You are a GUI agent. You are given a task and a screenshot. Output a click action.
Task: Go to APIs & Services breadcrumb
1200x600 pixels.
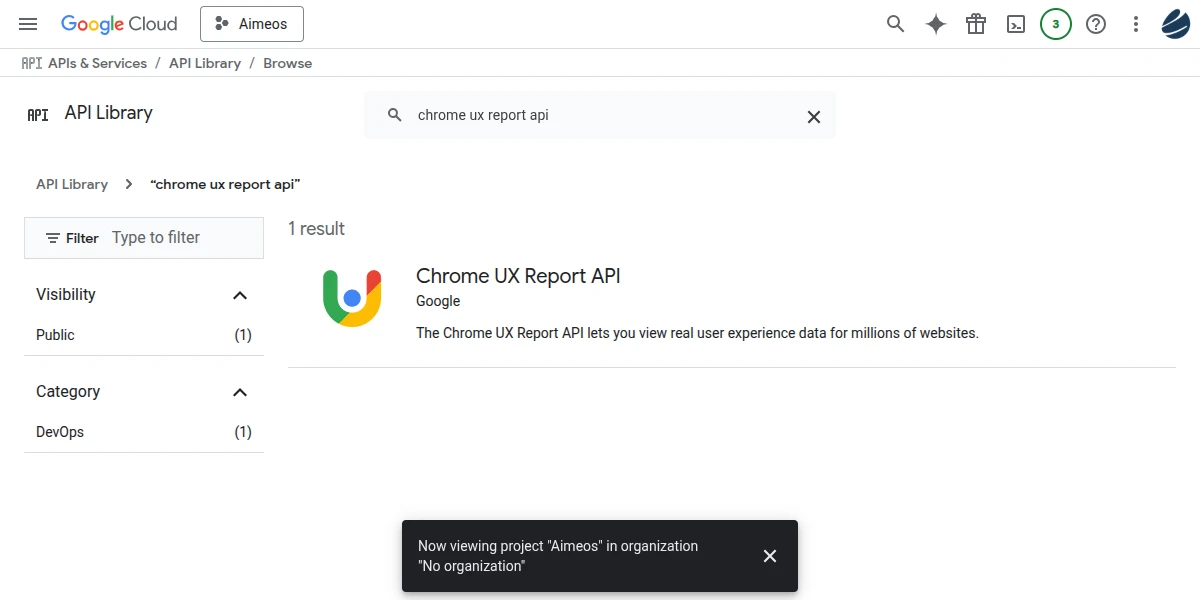pos(97,63)
